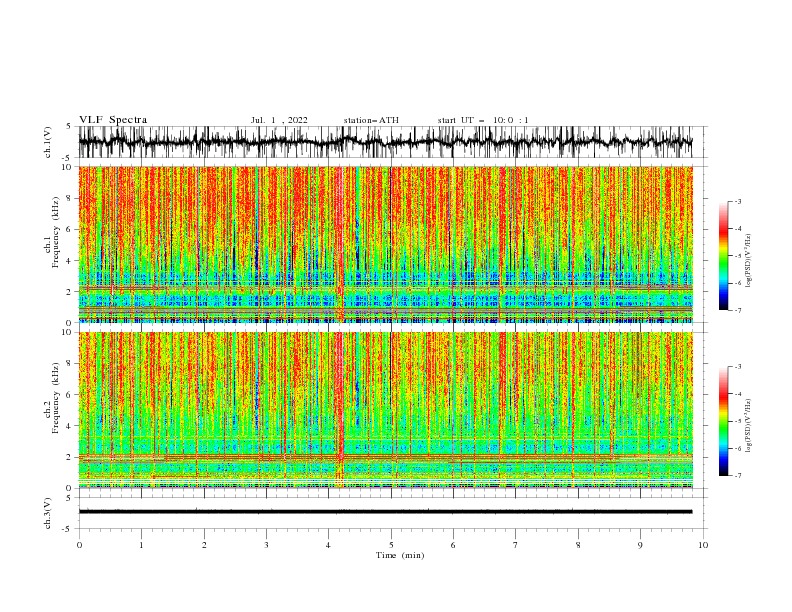Click the ch.2 colorbar "log(PSD)(V²/Hz)" label

point(748,426)
